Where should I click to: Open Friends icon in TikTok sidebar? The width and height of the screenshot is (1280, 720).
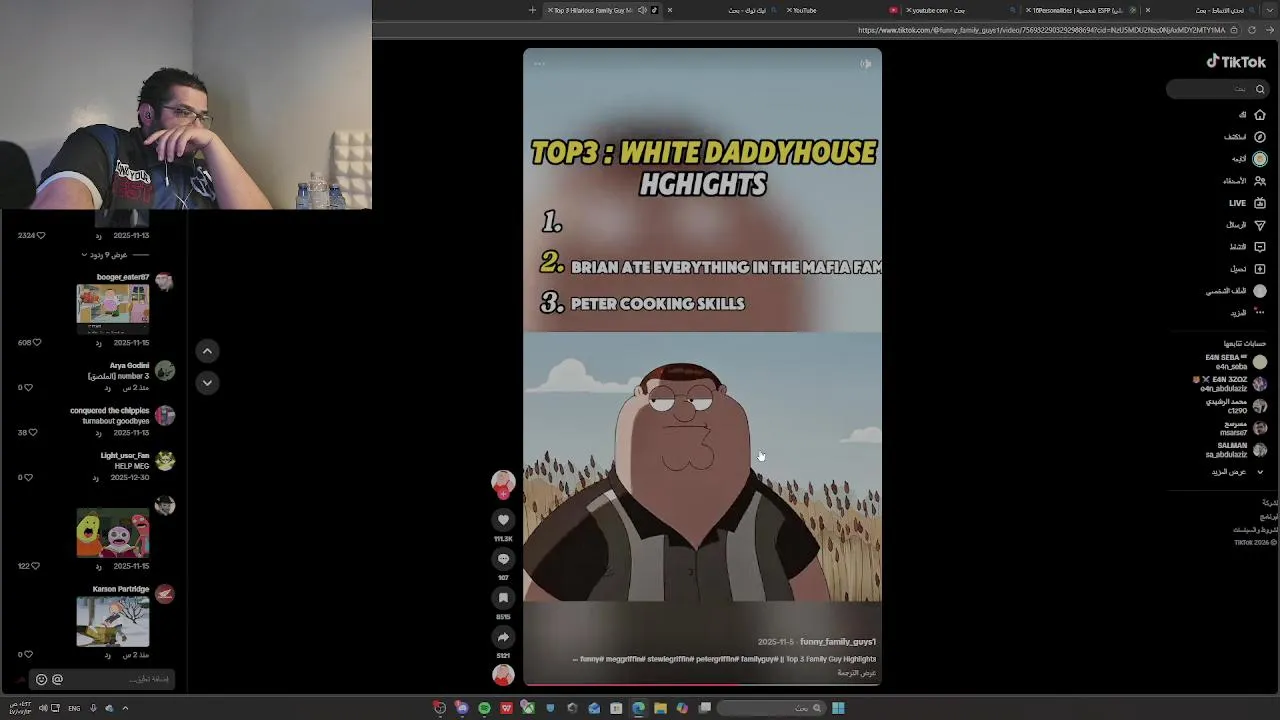coord(1259,181)
